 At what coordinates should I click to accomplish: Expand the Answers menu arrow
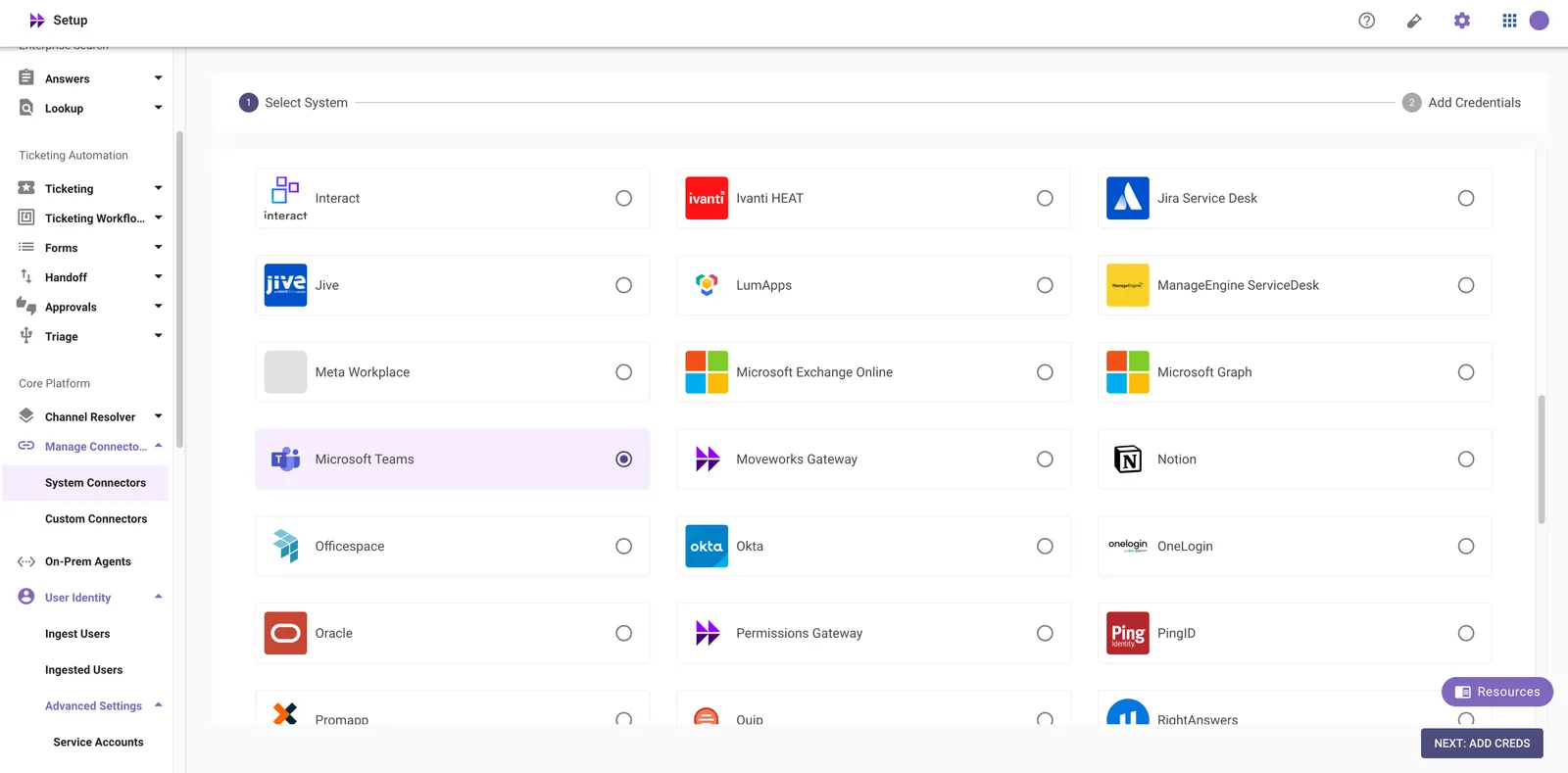[158, 78]
